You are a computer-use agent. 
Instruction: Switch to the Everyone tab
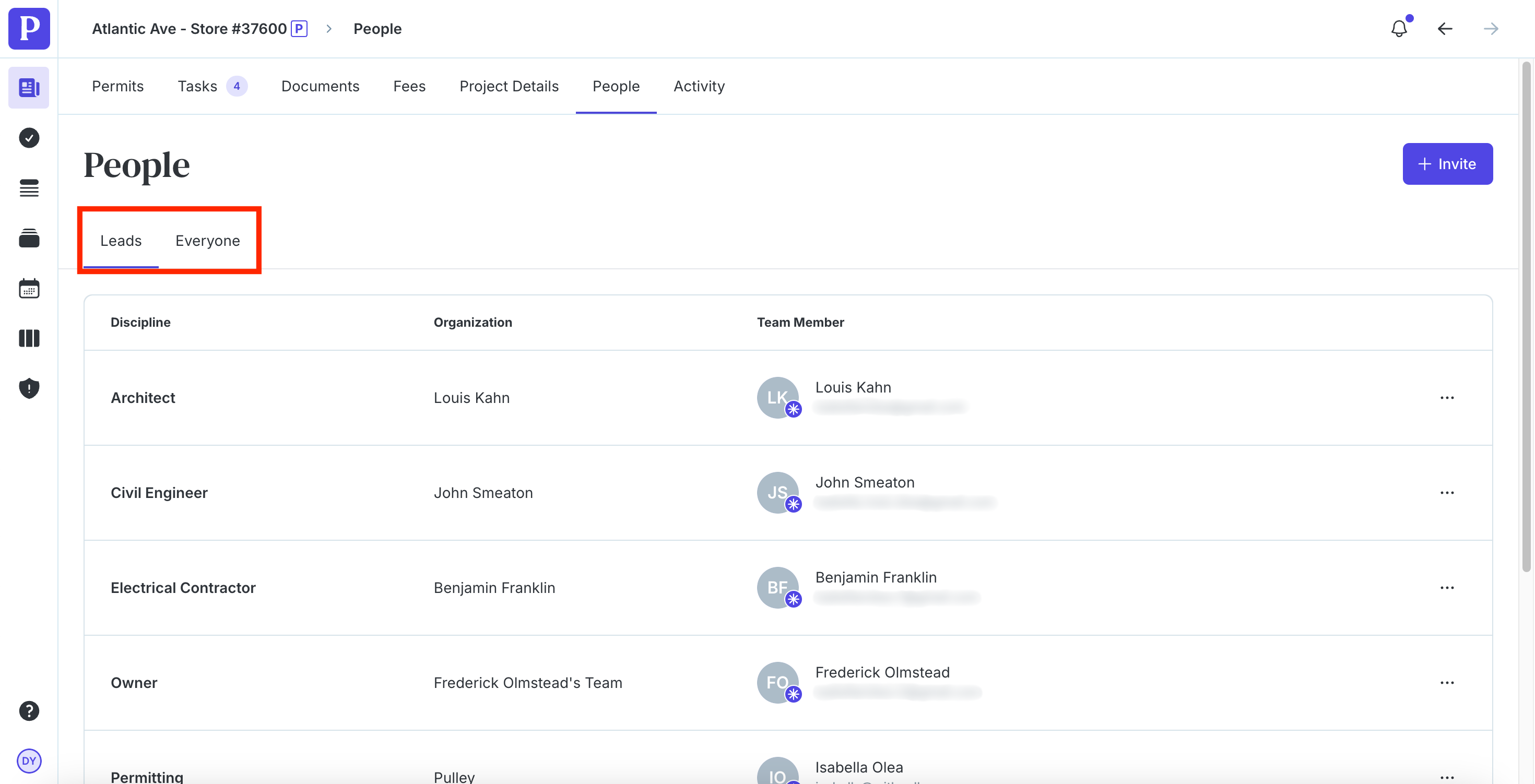coord(207,241)
